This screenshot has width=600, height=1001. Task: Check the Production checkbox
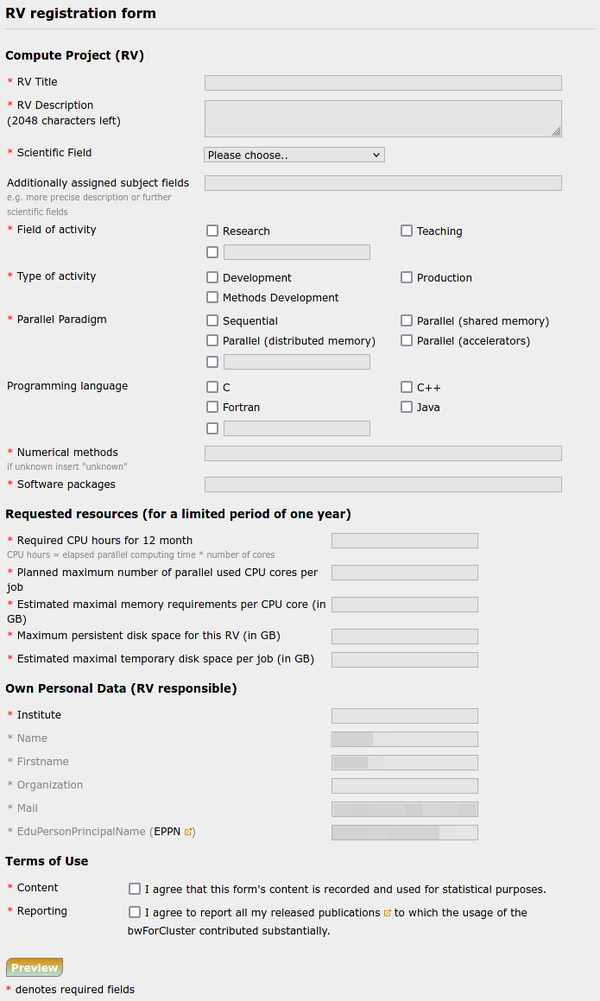[406, 277]
